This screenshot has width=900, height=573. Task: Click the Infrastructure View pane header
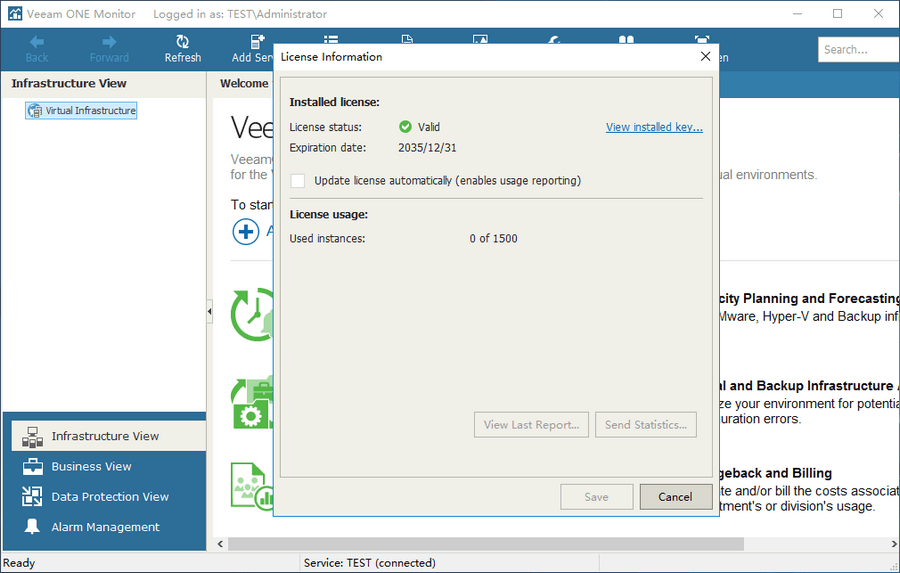pyautogui.click(x=69, y=83)
